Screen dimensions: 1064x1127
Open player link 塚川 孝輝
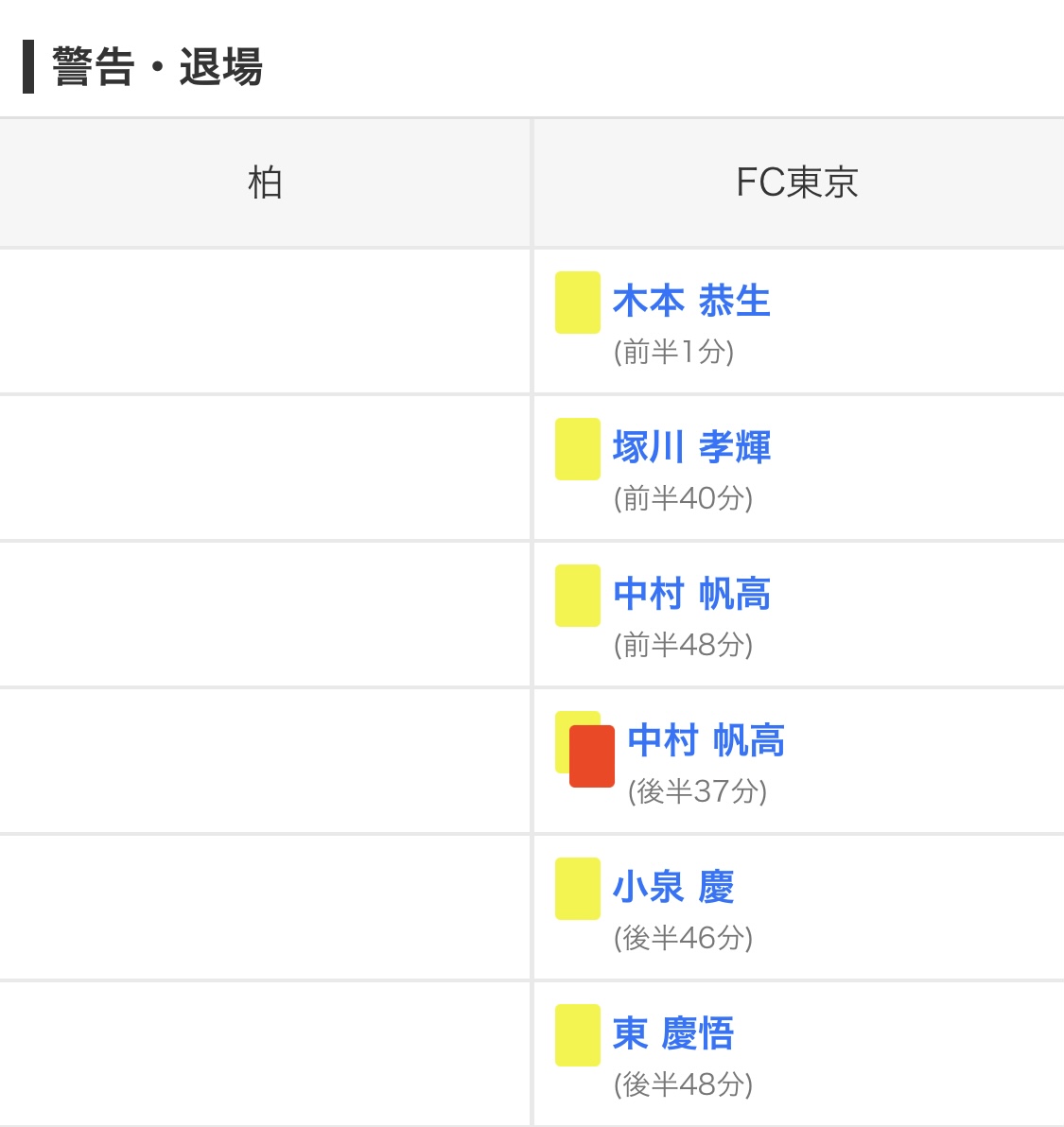click(691, 447)
